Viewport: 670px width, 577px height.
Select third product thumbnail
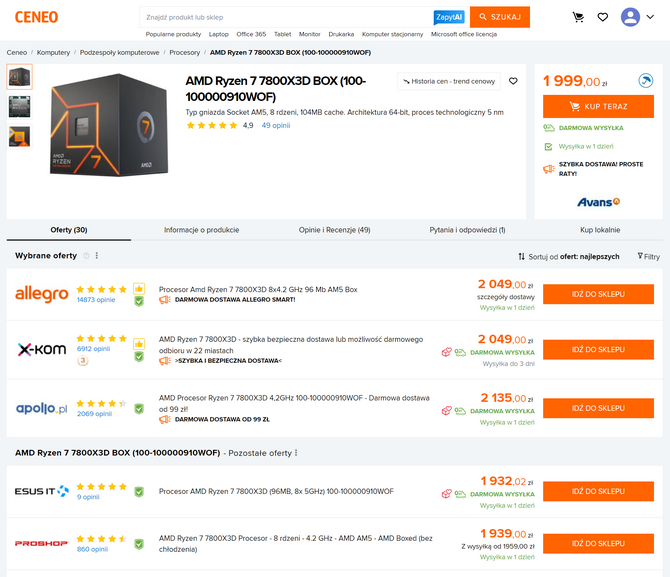(20, 136)
